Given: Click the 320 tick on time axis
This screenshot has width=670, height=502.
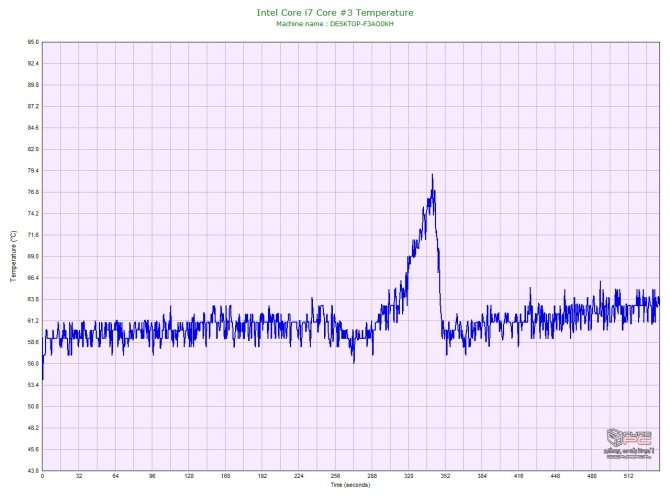Looking at the screenshot, I should point(408,476).
